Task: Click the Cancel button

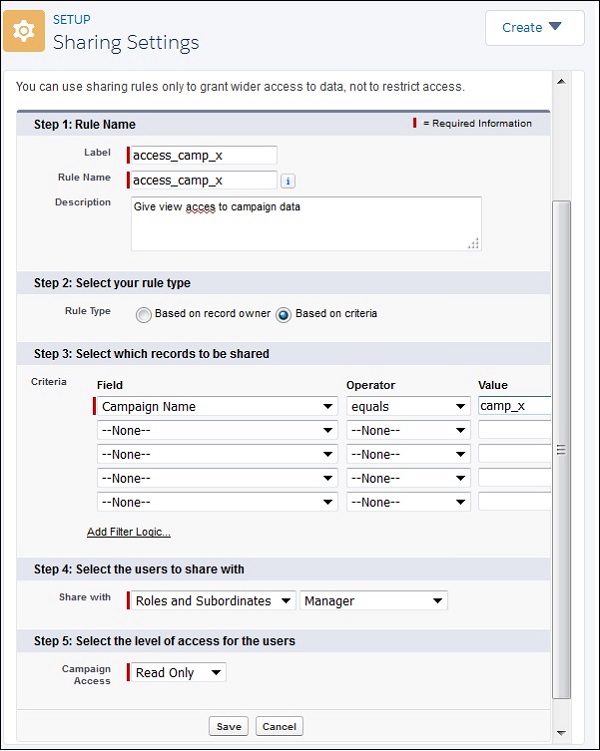Action: click(279, 726)
